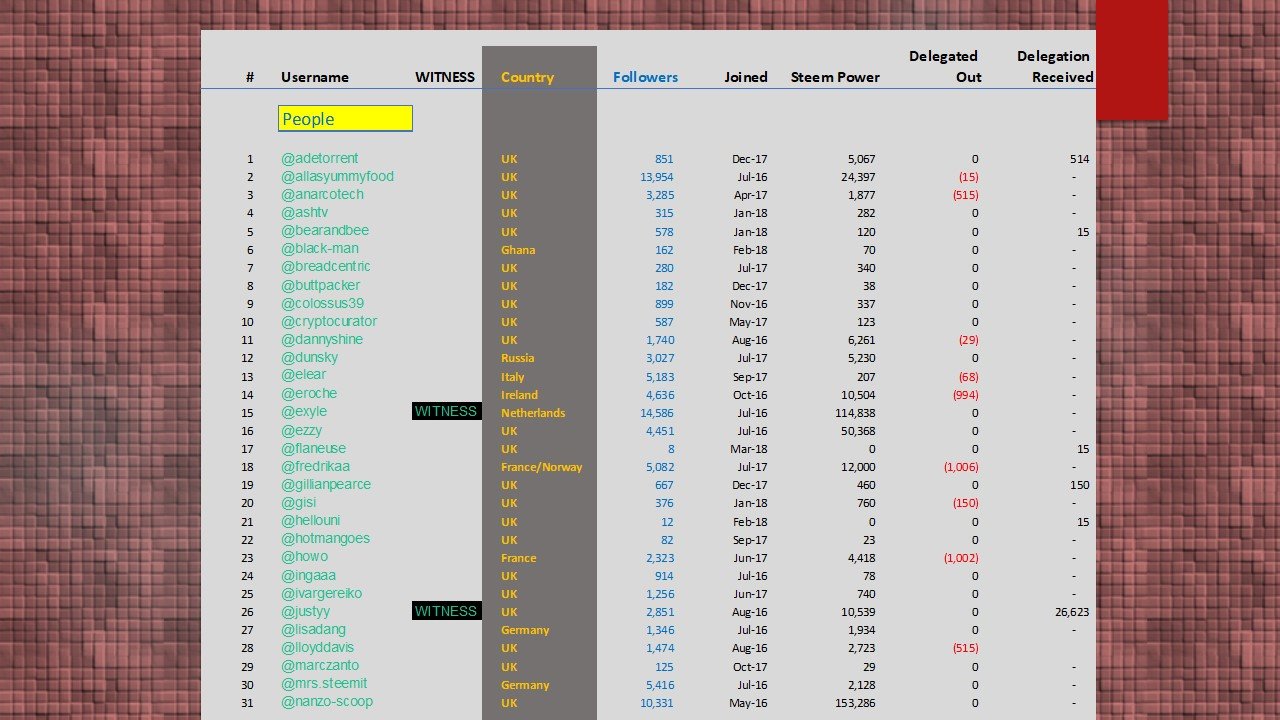
Task: Click the @black-man username
Action: [x=319, y=248]
